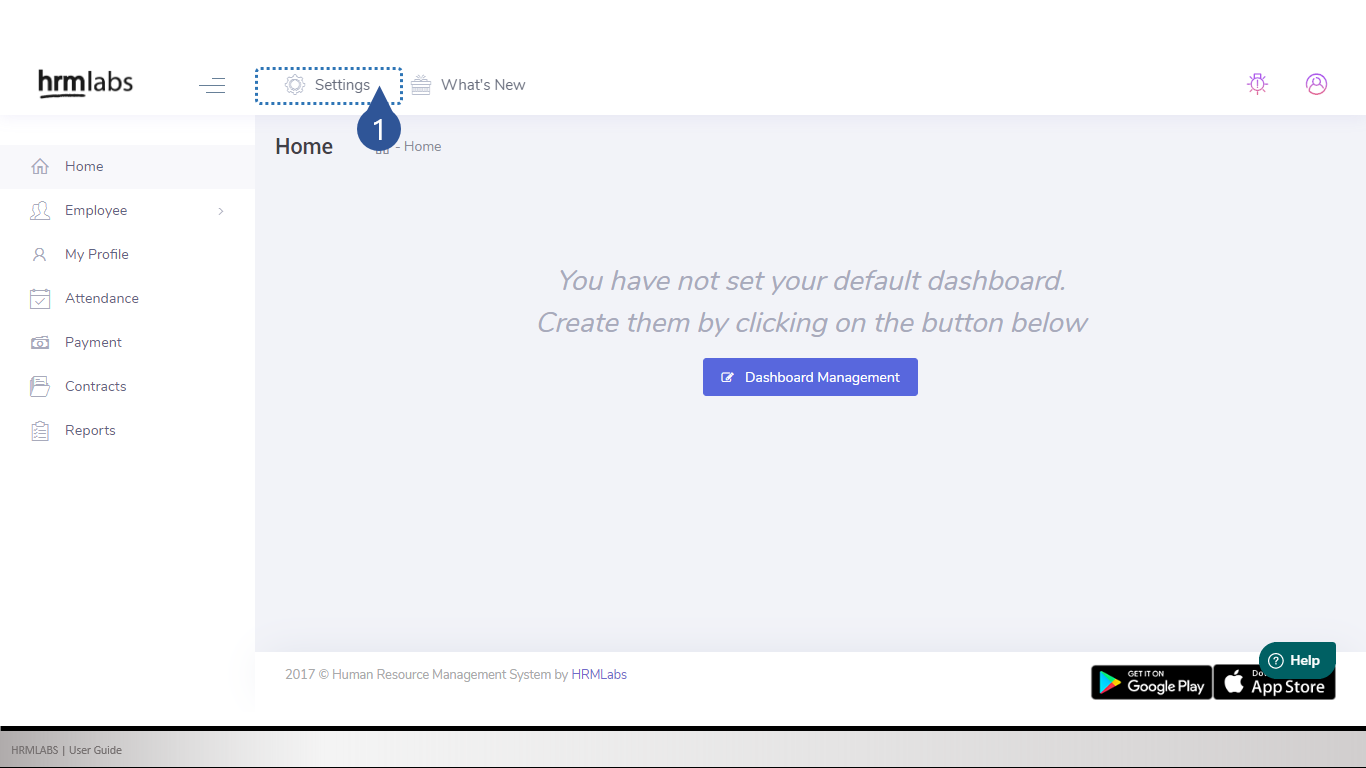Click the Payment money icon
The width and height of the screenshot is (1366, 768).
tap(40, 343)
